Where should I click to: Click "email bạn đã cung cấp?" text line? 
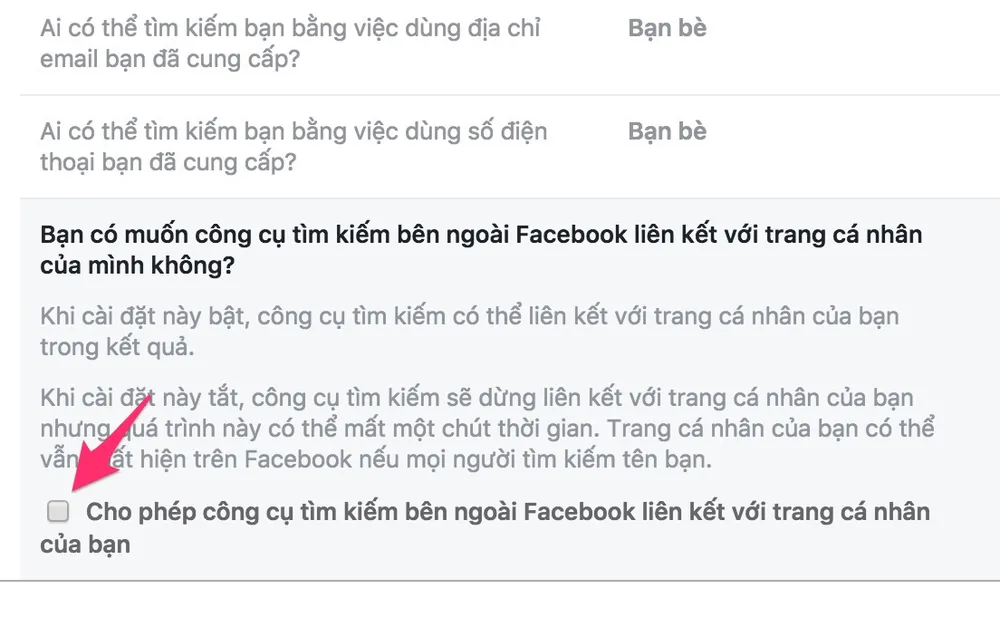(x=170, y=60)
